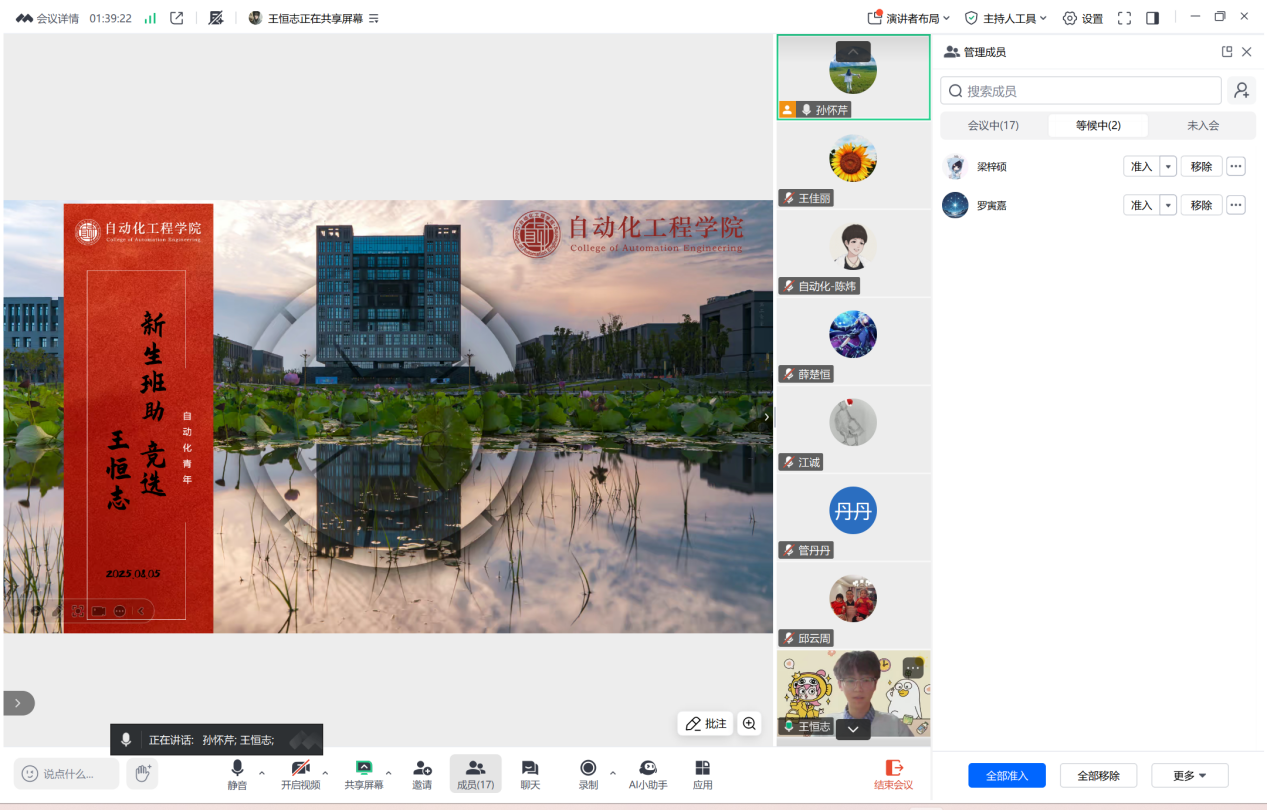Expand 演讲者布局 layout dropdown
The height and width of the screenshot is (810, 1267).
(x=908, y=18)
